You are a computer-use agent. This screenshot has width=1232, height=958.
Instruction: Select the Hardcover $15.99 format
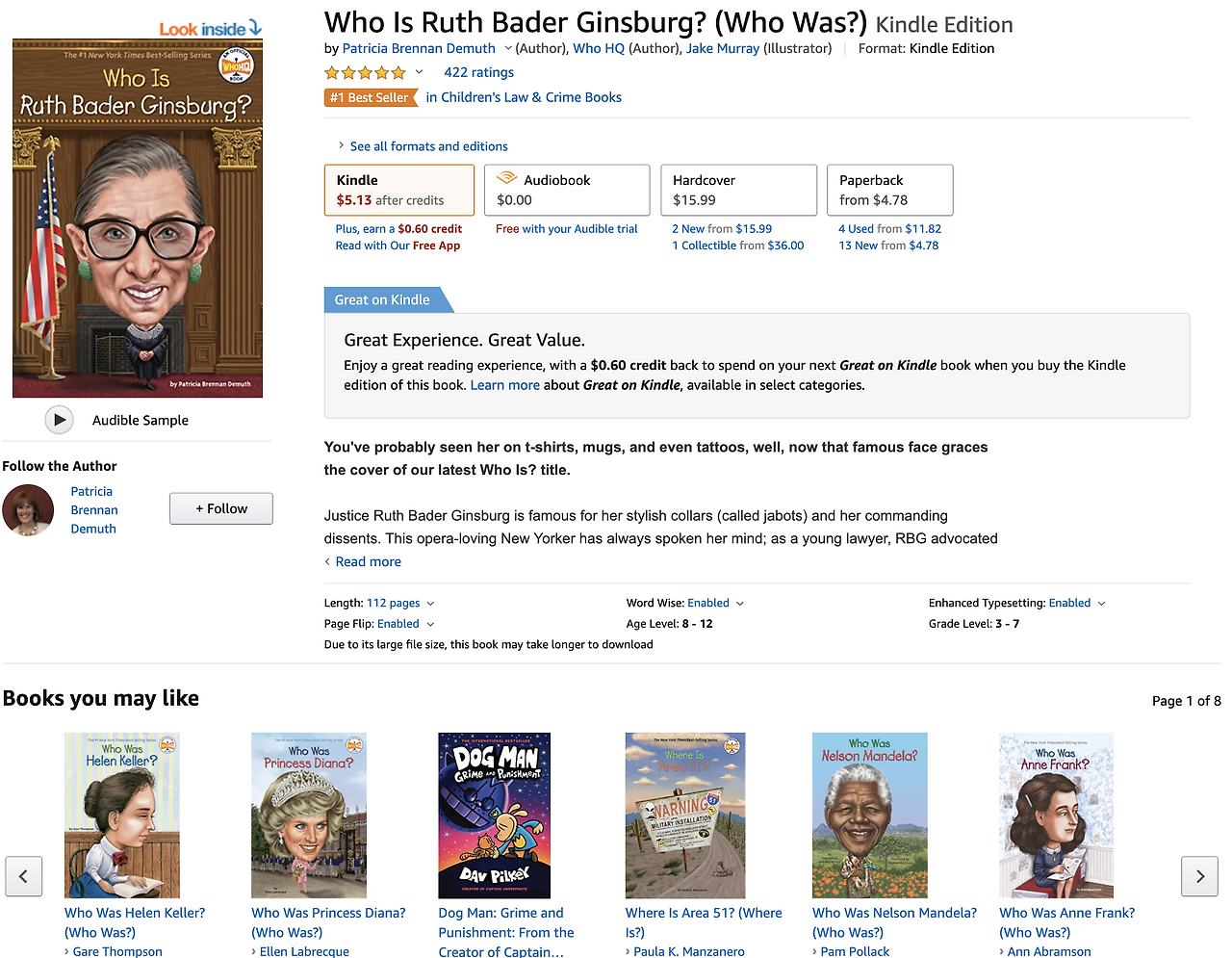click(x=739, y=190)
